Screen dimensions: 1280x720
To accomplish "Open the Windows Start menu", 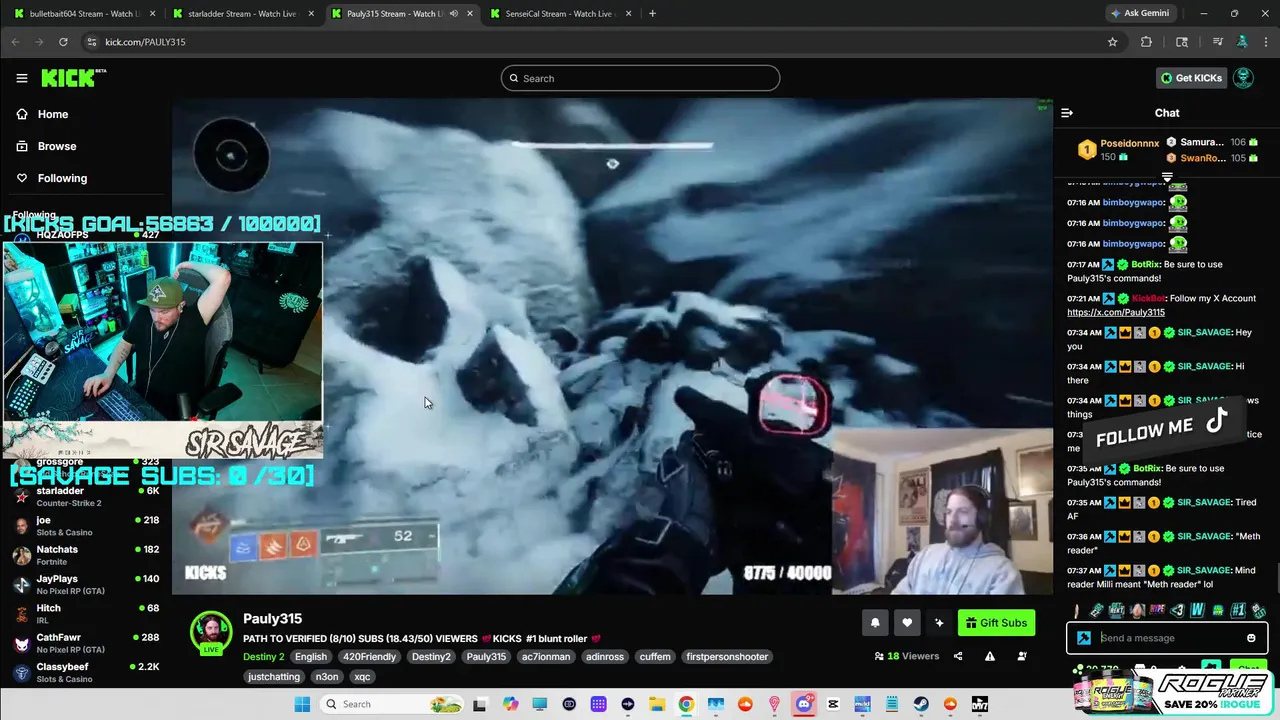I will tap(302, 704).
